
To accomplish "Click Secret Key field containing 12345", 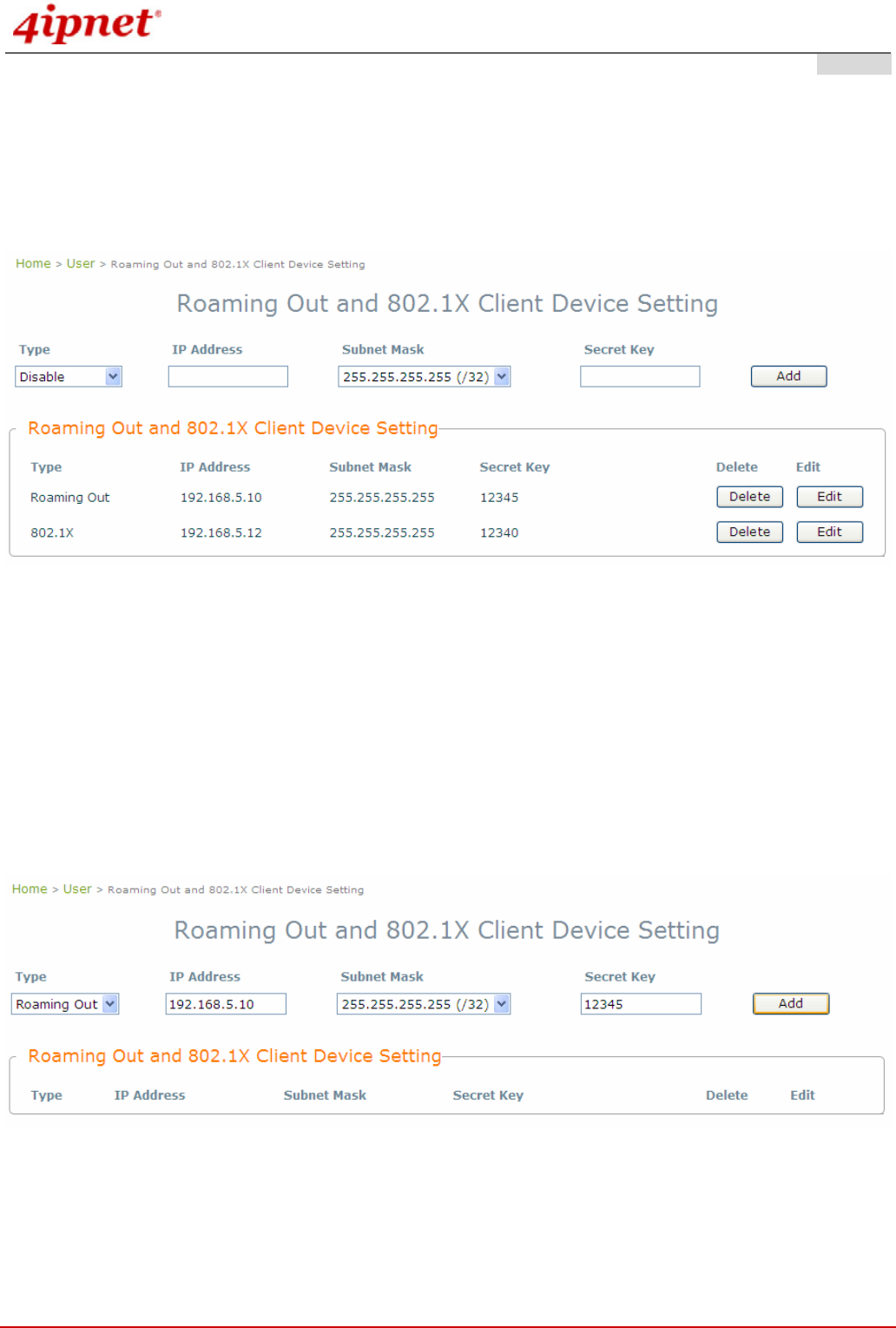I will point(641,1003).
